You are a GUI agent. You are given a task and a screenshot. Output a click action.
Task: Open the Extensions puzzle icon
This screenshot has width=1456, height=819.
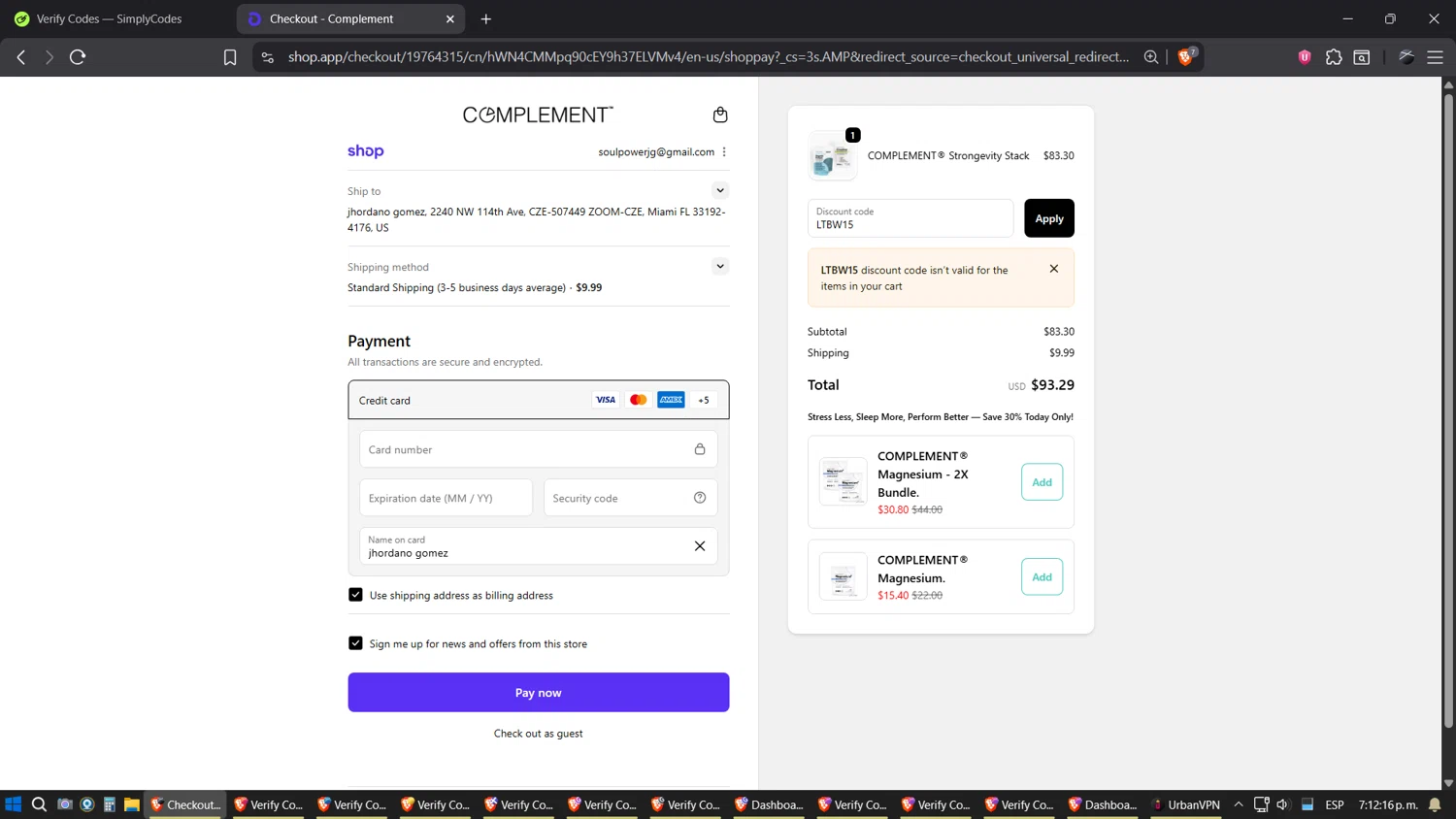click(1334, 57)
